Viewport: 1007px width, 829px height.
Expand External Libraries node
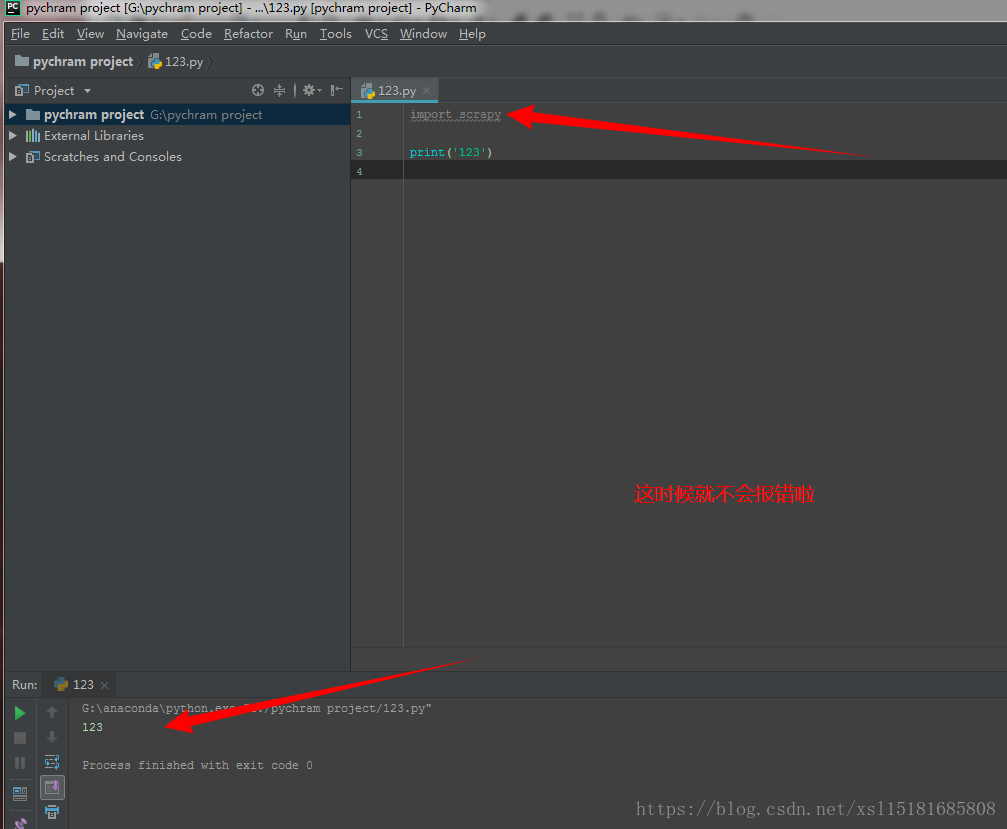[12, 135]
